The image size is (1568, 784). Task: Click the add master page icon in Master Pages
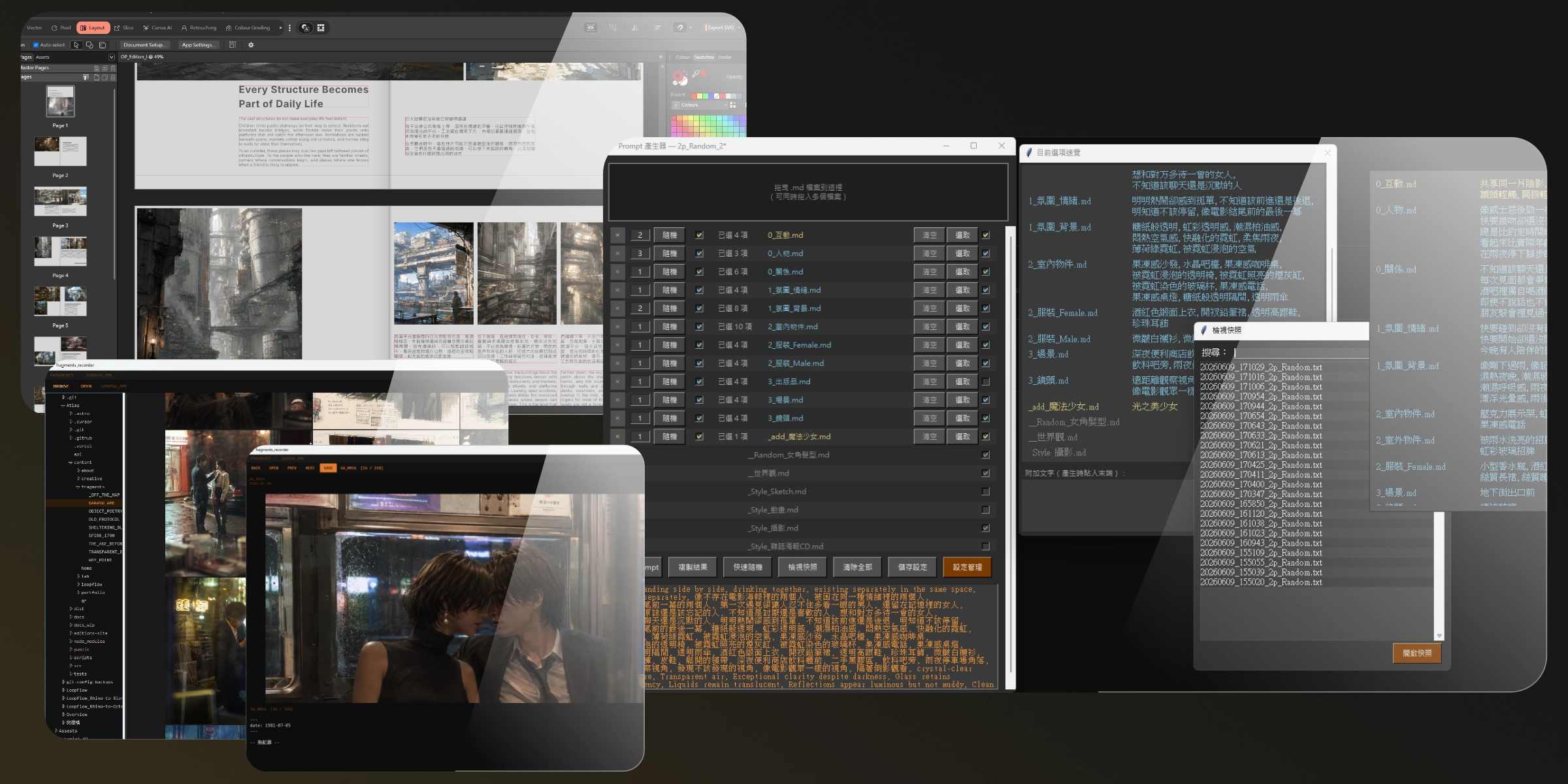pyautogui.click(x=97, y=68)
